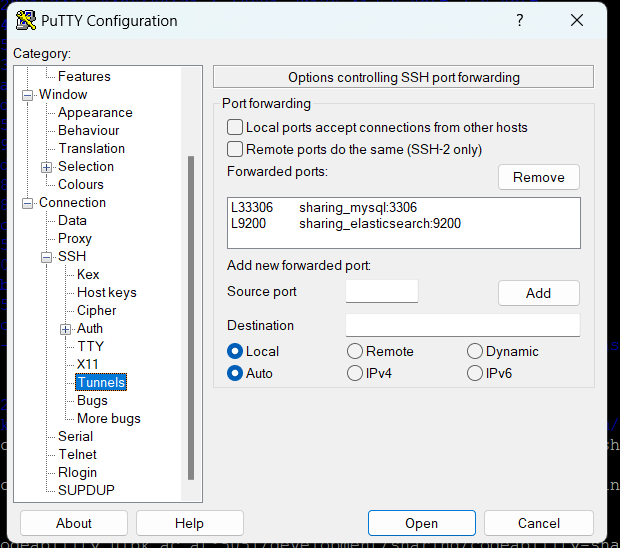Open the Telnet category

click(x=77, y=454)
